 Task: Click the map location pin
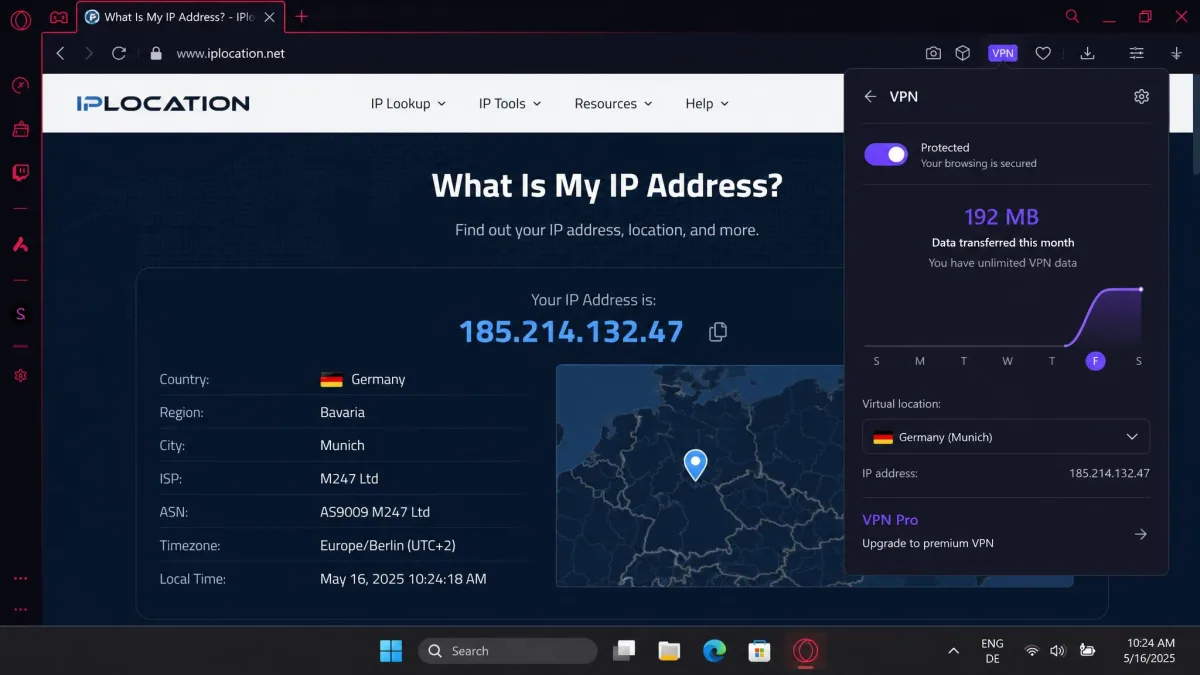tap(695, 465)
